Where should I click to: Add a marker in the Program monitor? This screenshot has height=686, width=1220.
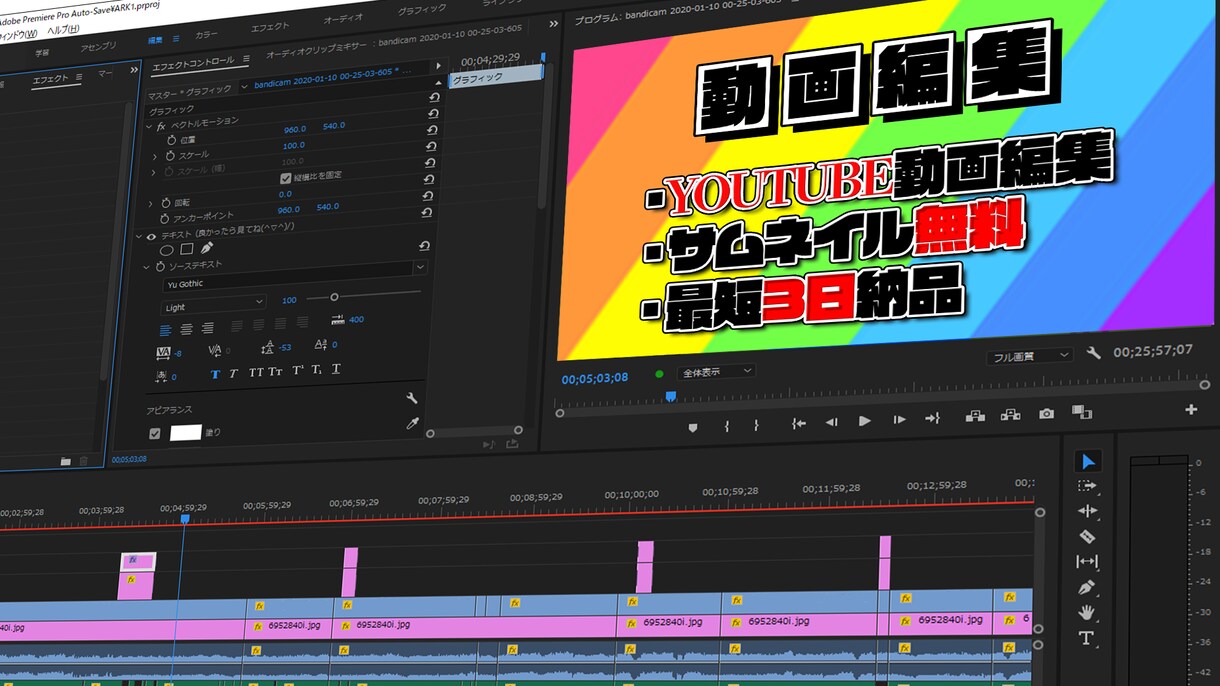(x=693, y=426)
